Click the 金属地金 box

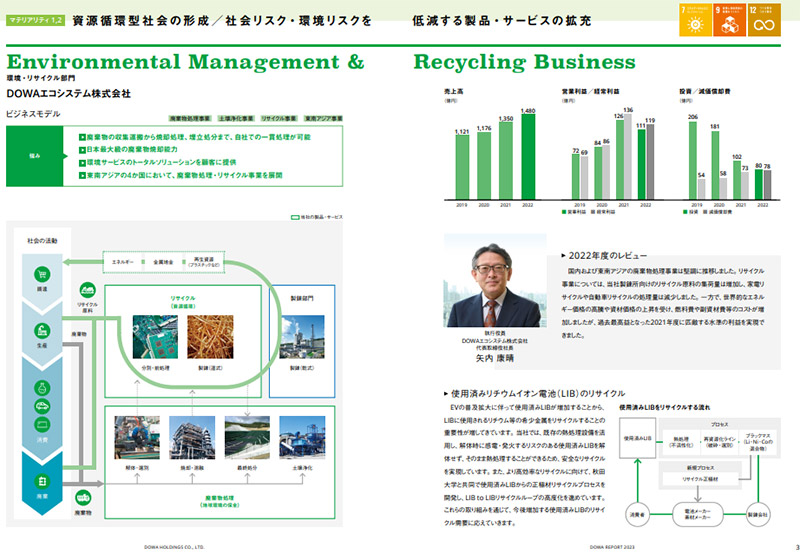pyautogui.click(x=163, y=262)
